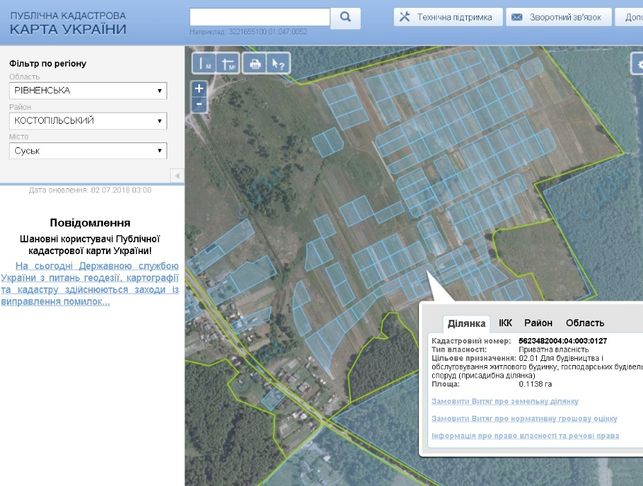This screenshot has height=486, width=643.
Task: Select the distance measurement tool
Action: pyautogui.click(x=204, y=63)
